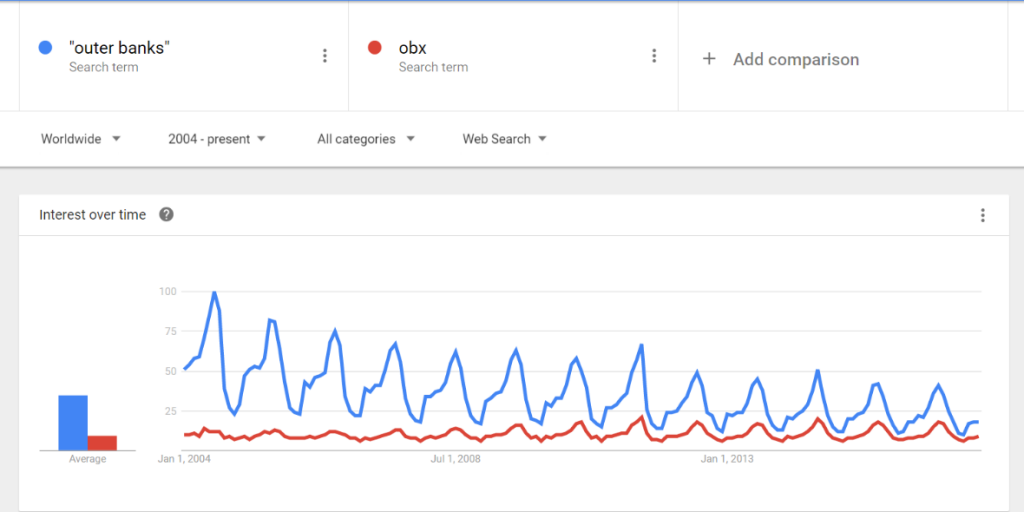Expand the All categories dropdown
The width and height of the screenshot is (1024, 512).
[x=365, y=139]
